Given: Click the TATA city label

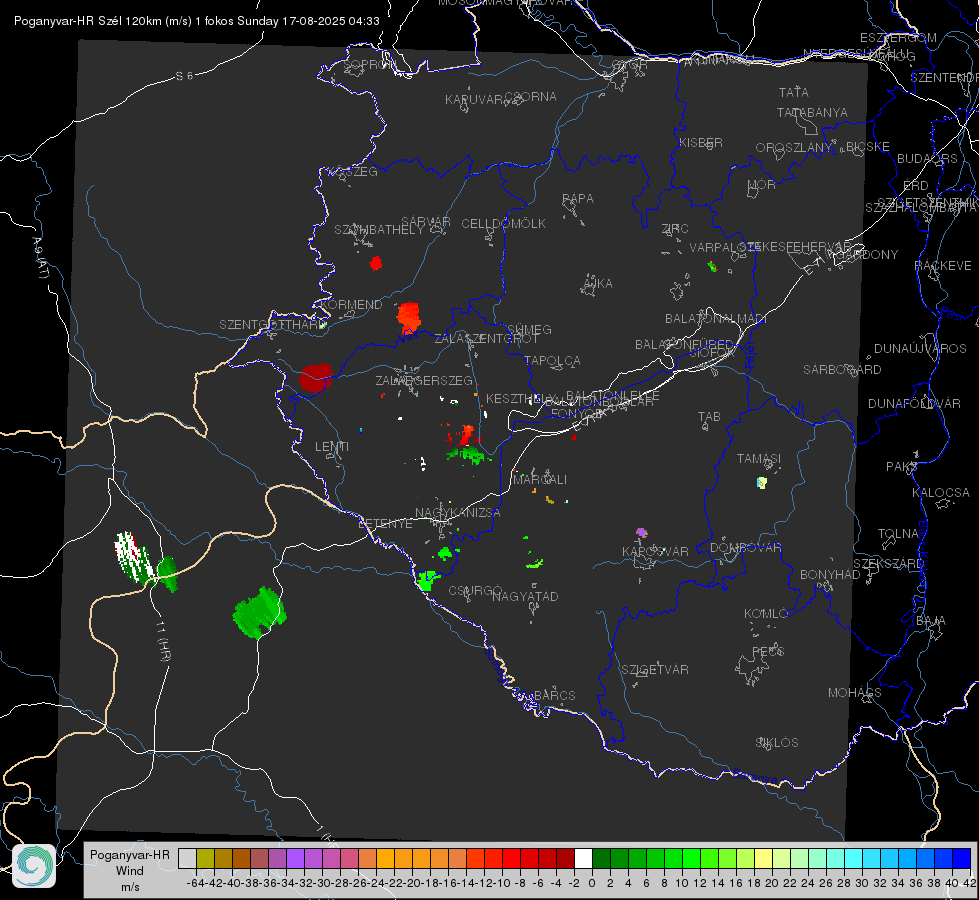Looking at the screenshot, I should click(794, 92).
